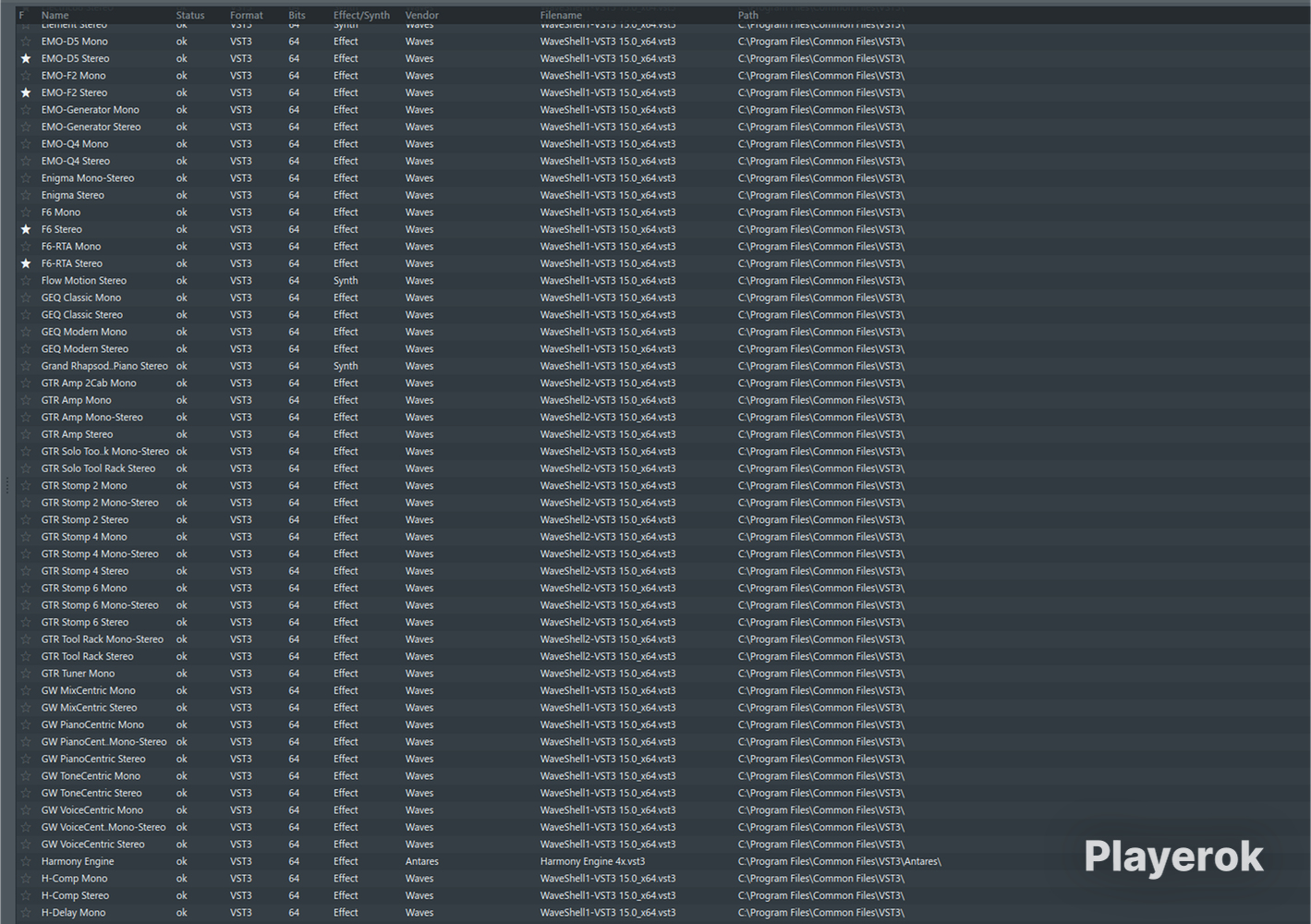
Task: Click the Harmony Engine 4x.vst3 filename
Action: point(593,861)
